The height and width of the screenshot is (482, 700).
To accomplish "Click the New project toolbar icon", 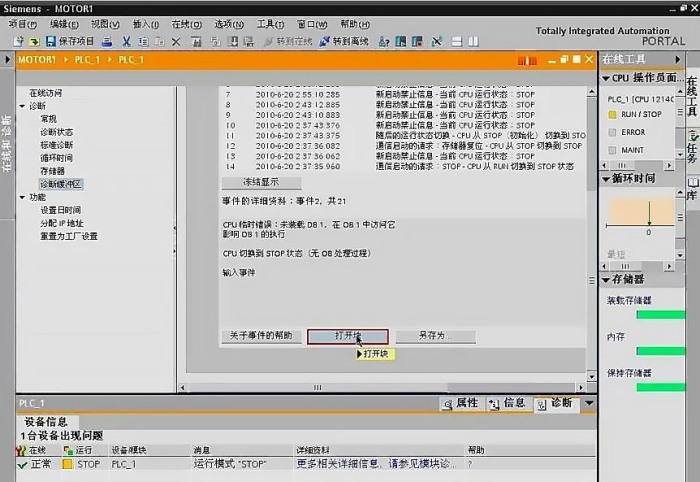I will [18, 42].
